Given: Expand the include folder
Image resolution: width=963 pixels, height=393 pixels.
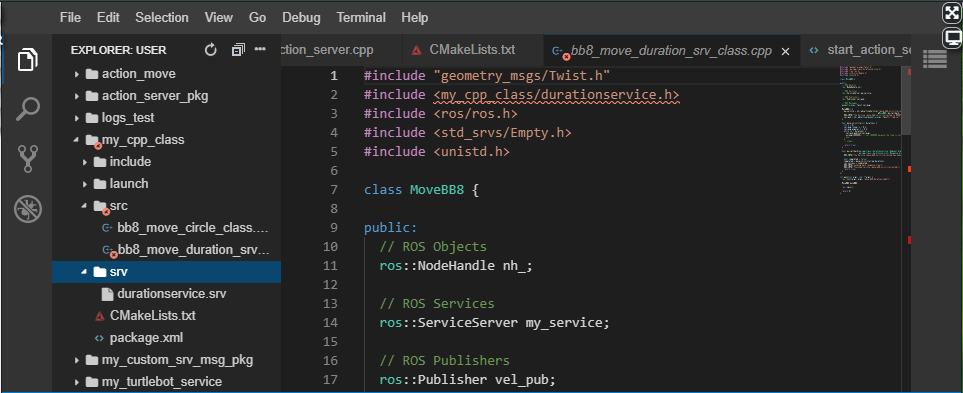Looking at the screenshot, I should [x=85, y=162].
